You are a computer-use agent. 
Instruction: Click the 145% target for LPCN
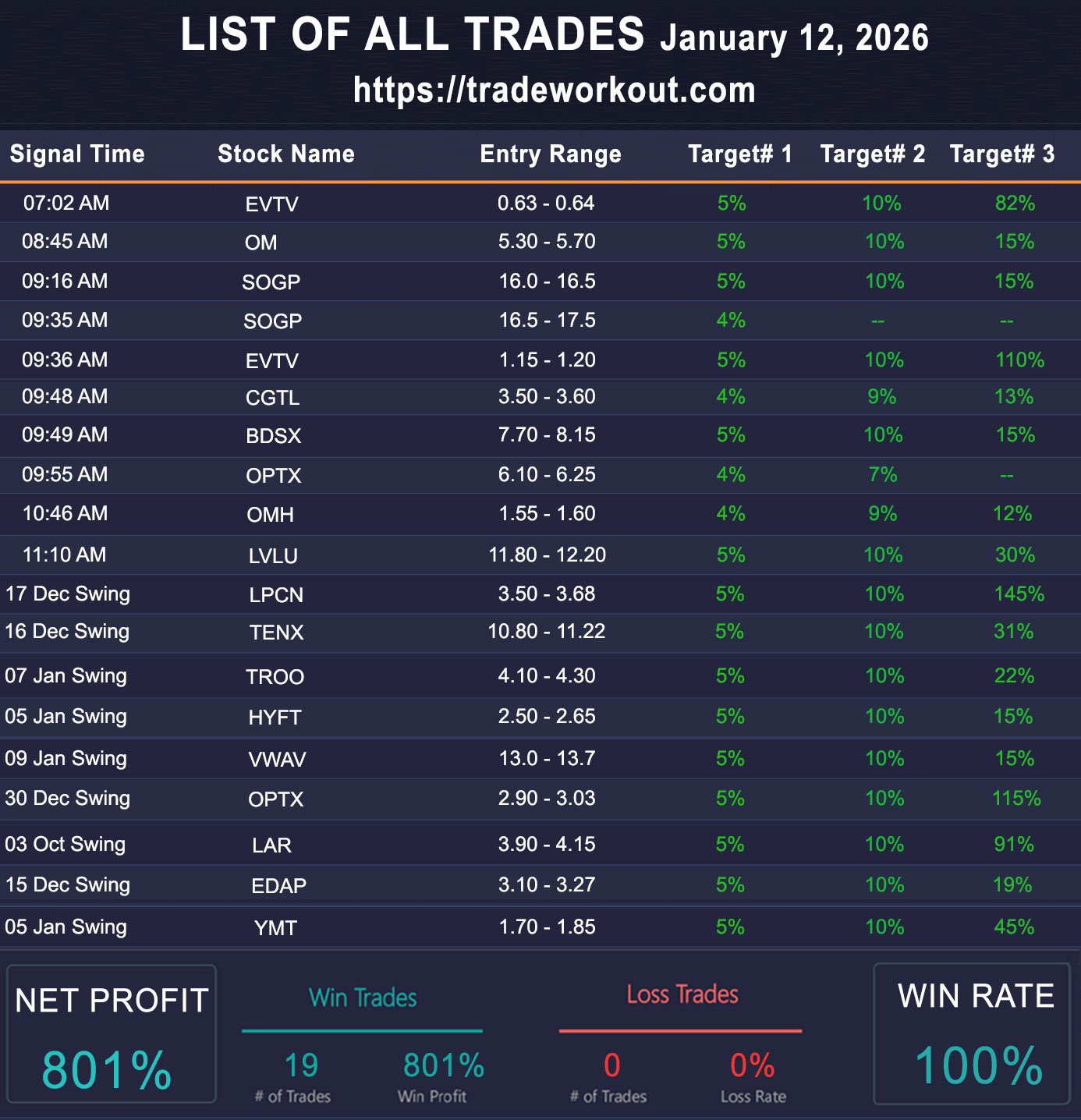1019,594
